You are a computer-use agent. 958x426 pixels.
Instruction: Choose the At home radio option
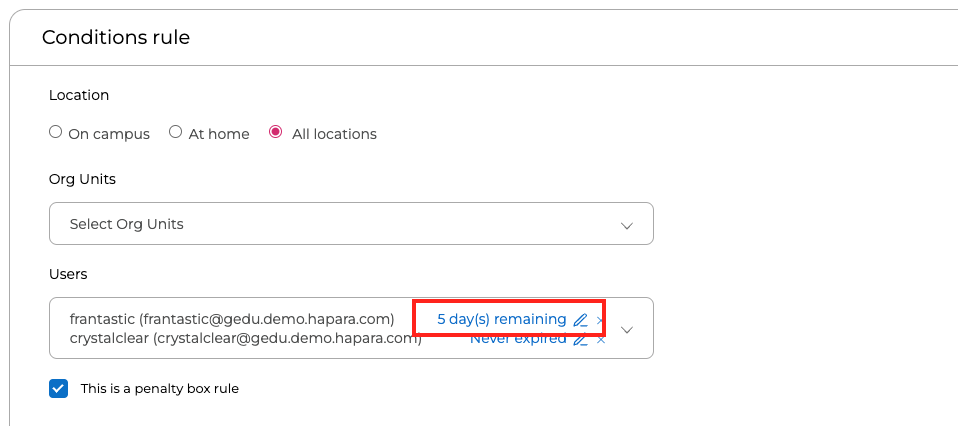(x=175, y=132)
